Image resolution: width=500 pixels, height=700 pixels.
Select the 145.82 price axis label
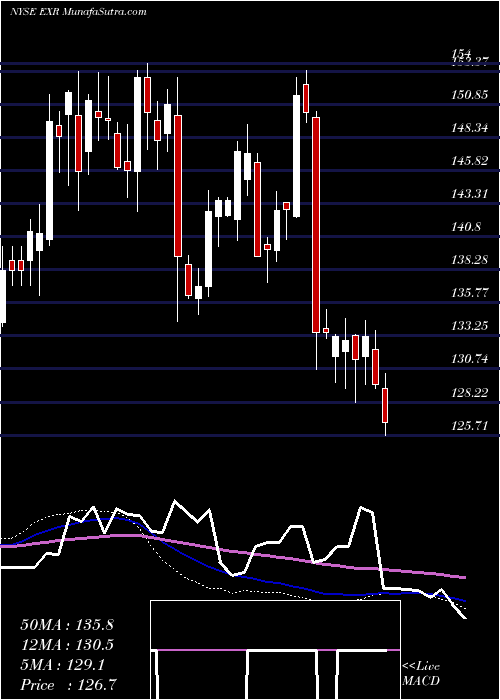click(x=468, y=161)
